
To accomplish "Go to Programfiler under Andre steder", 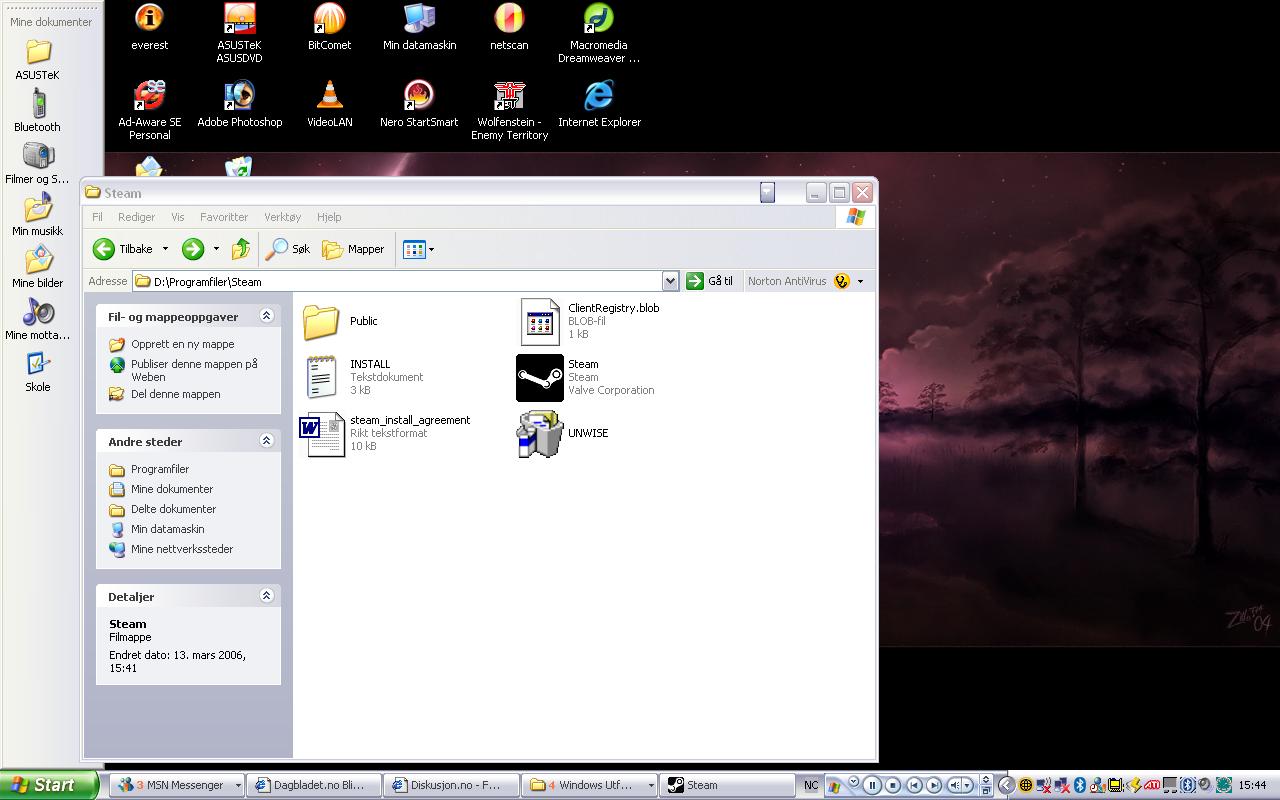I will coord(150,469).
